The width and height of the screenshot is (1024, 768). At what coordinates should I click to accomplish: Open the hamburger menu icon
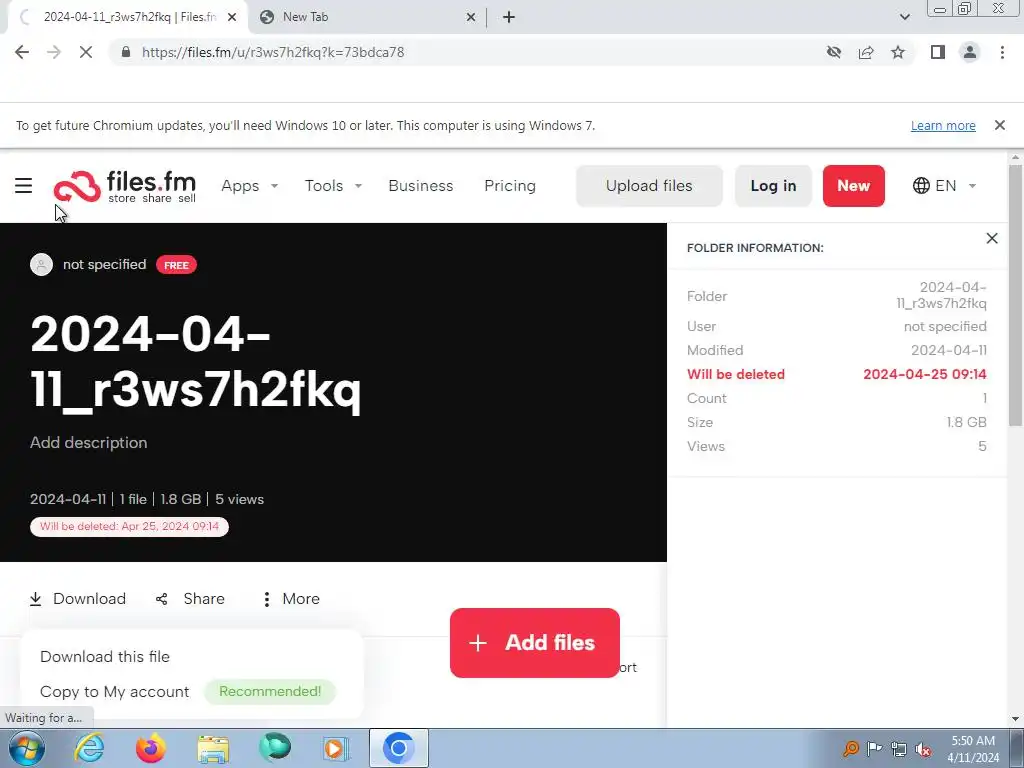coord(24,186)
